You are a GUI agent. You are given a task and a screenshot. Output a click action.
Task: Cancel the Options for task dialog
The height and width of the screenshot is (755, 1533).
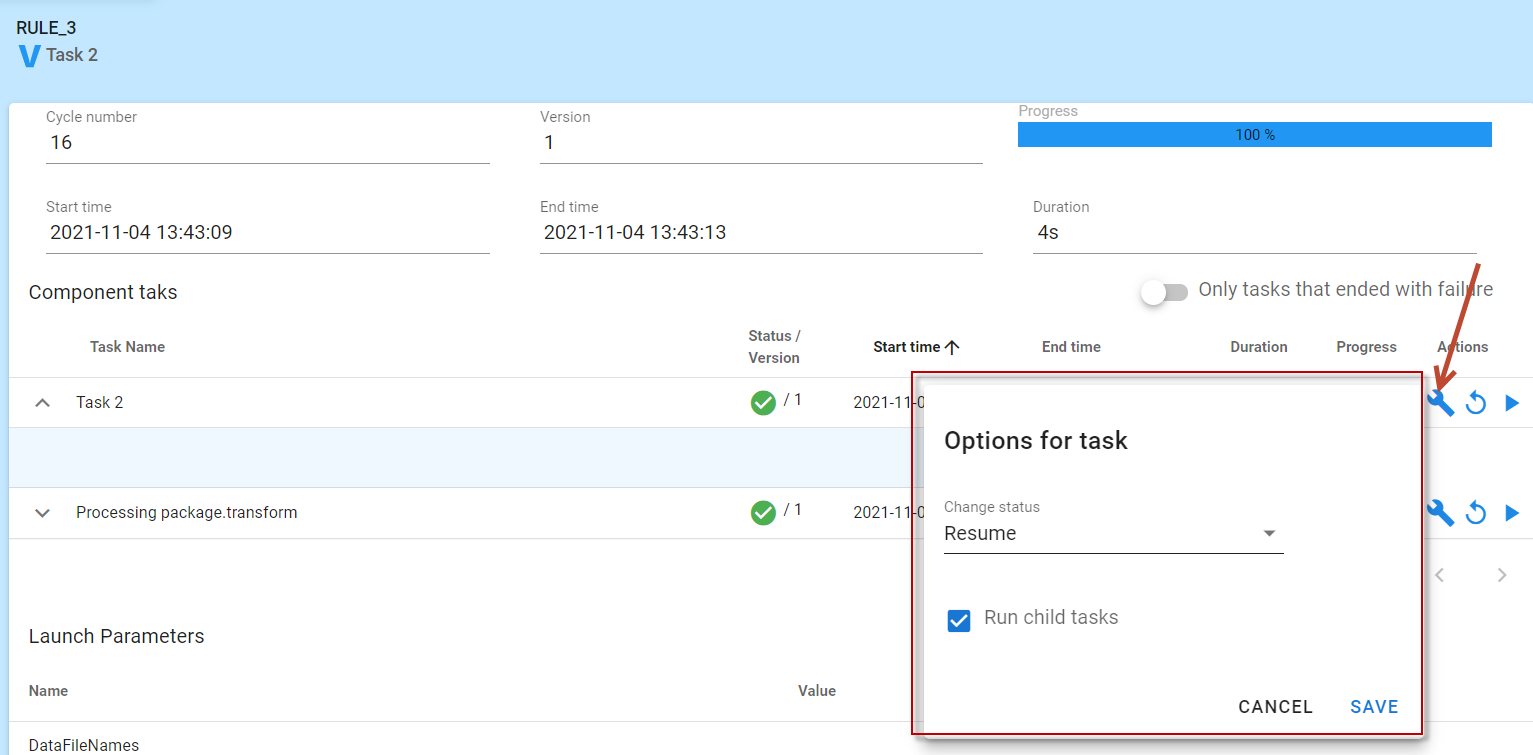tap(1275, 707)
